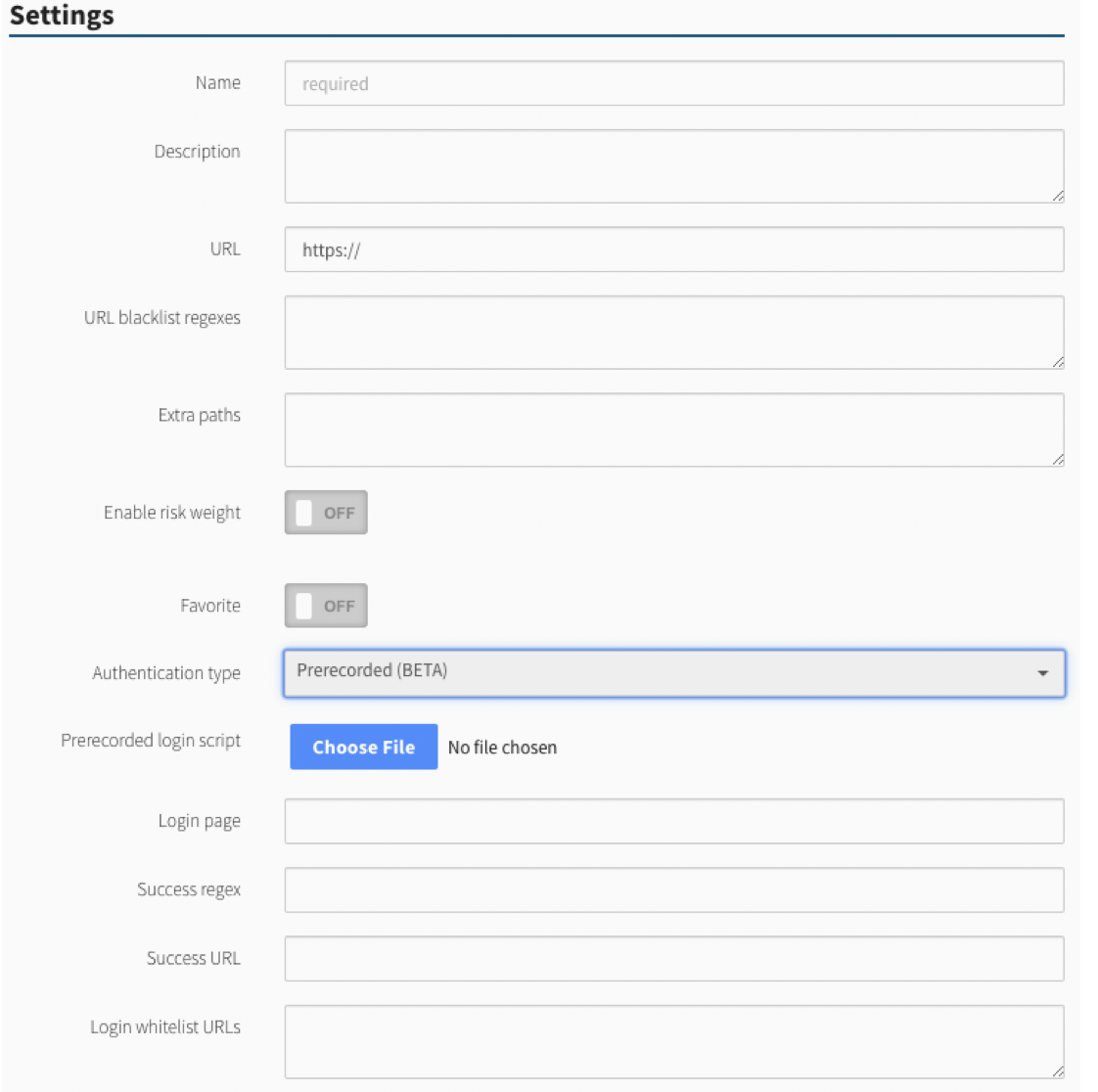Click the 'Enable risk weight' label

click(x=172, y=513)
